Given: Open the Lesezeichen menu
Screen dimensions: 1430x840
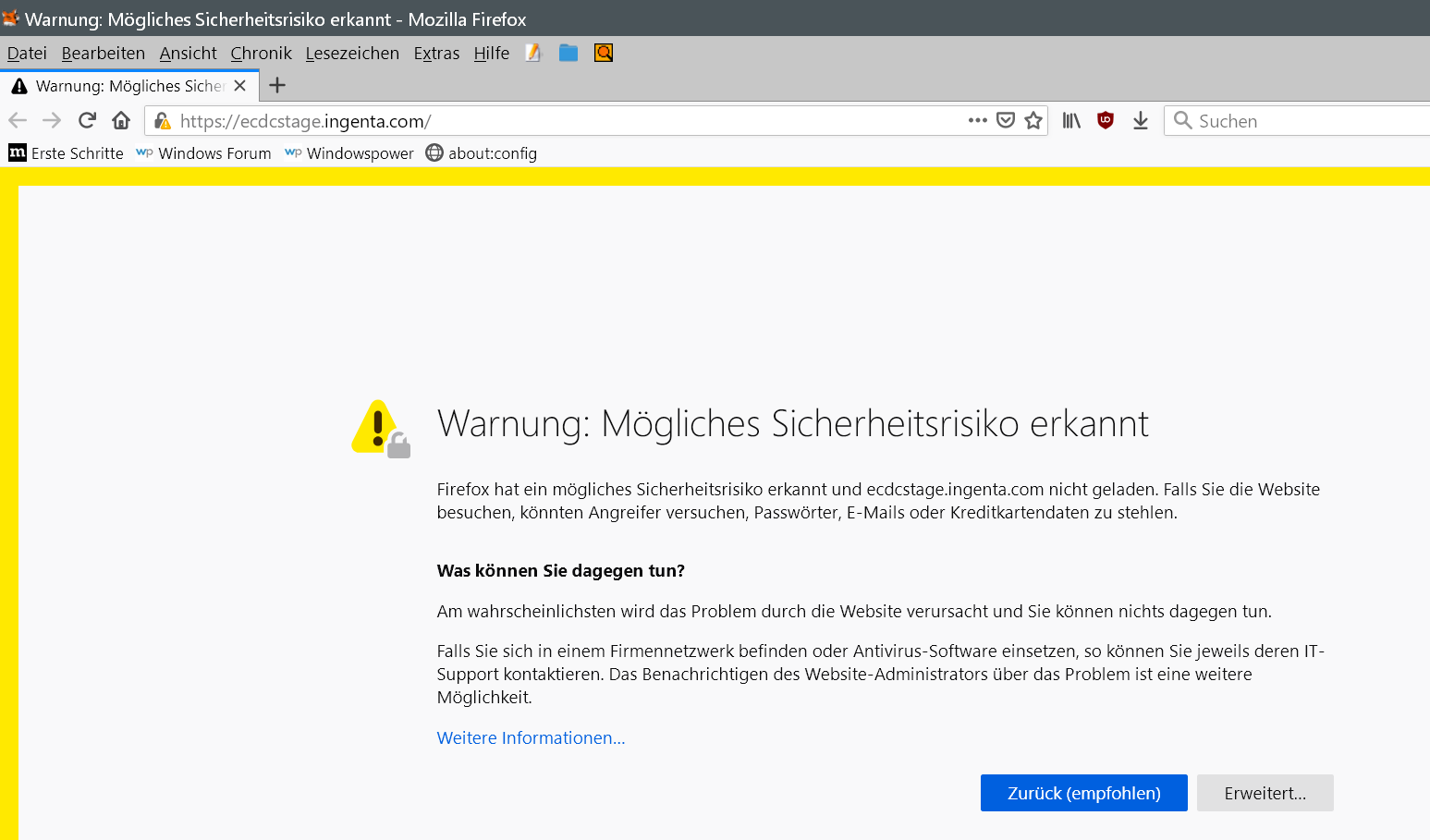Looking at the screenshot, I should click(x=352, y=54).
